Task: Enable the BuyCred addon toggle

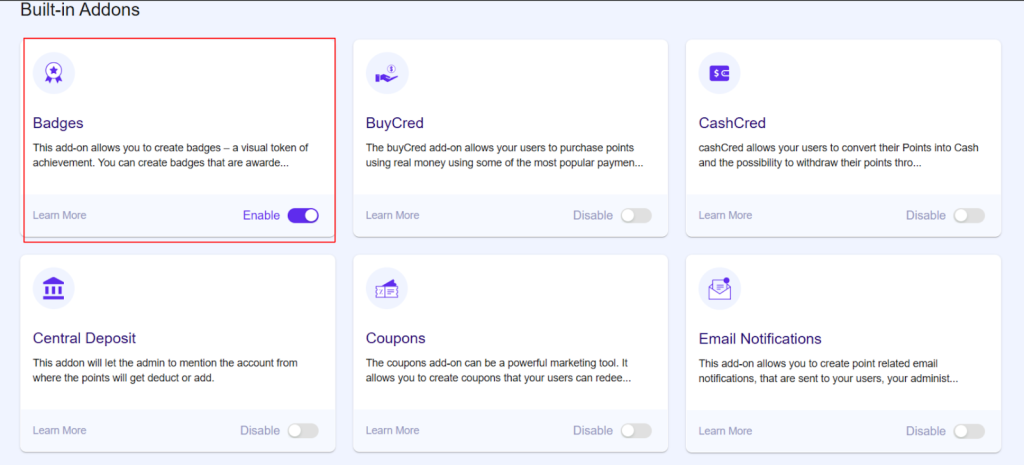Action: point(635,215)
